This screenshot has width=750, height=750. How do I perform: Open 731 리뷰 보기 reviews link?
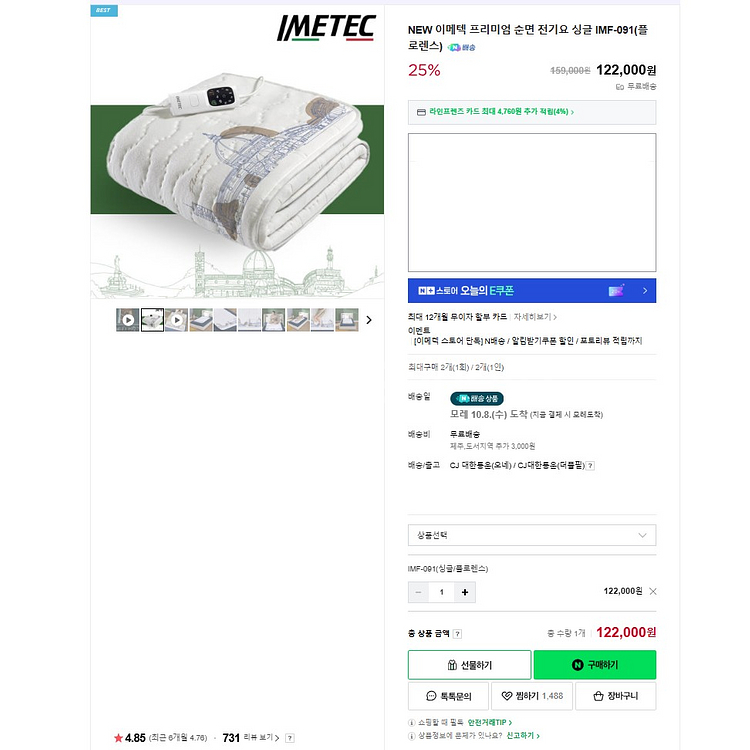click(x=251, y=738)
